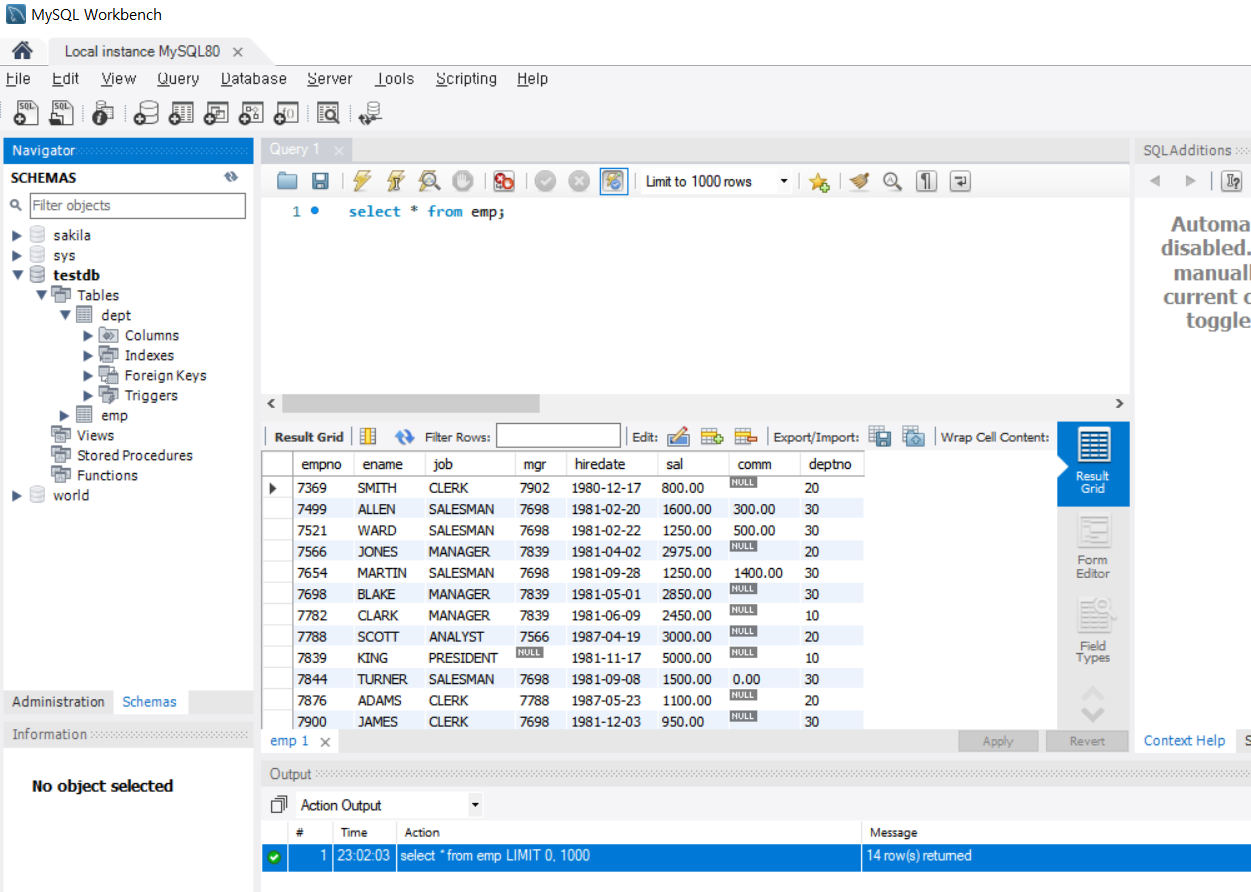This screenshot has width=1251, height=892.
Task: Expand the world schema
Action: pos(17,495)
